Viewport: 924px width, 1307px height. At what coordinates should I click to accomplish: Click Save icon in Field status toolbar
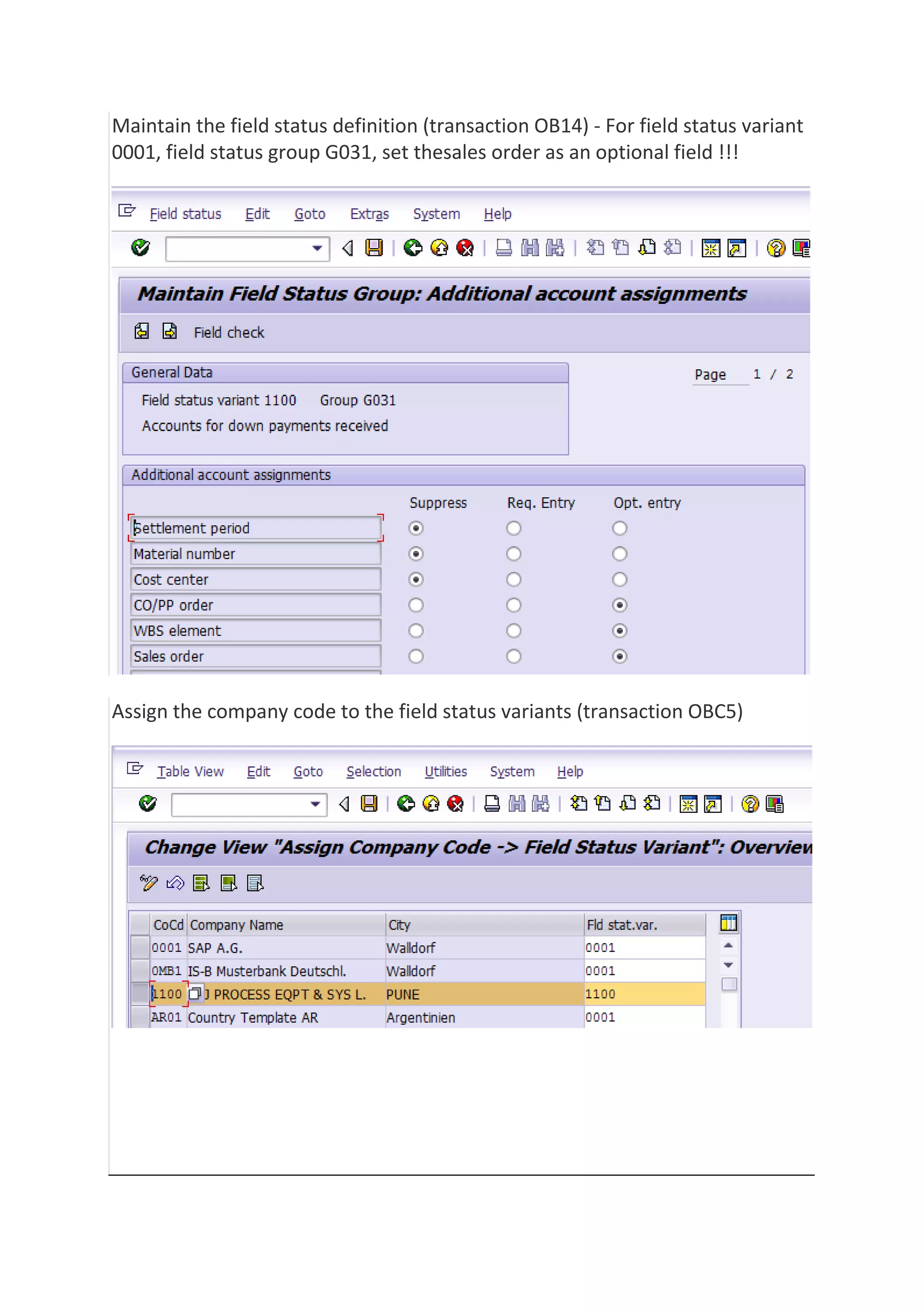[x=374, y=248]
